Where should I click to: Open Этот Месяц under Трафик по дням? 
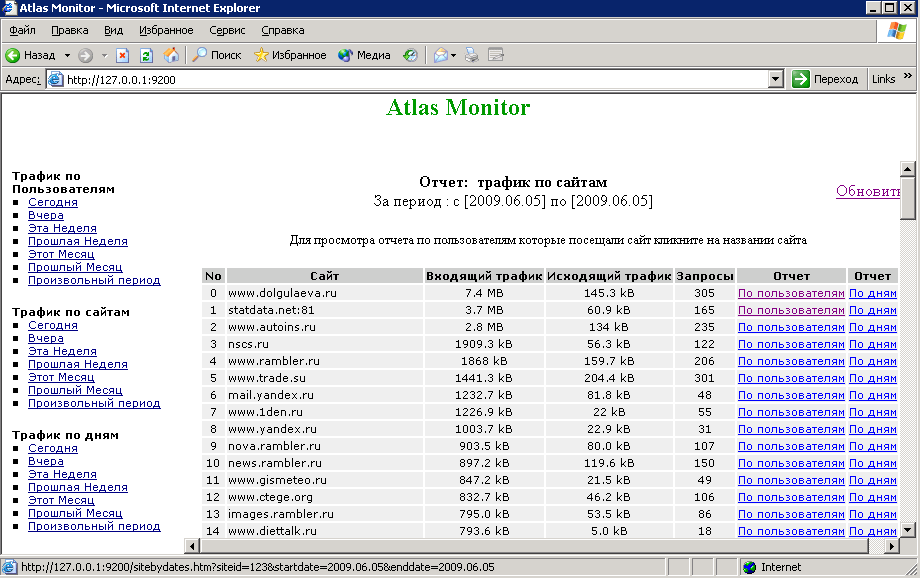[61, 500]
